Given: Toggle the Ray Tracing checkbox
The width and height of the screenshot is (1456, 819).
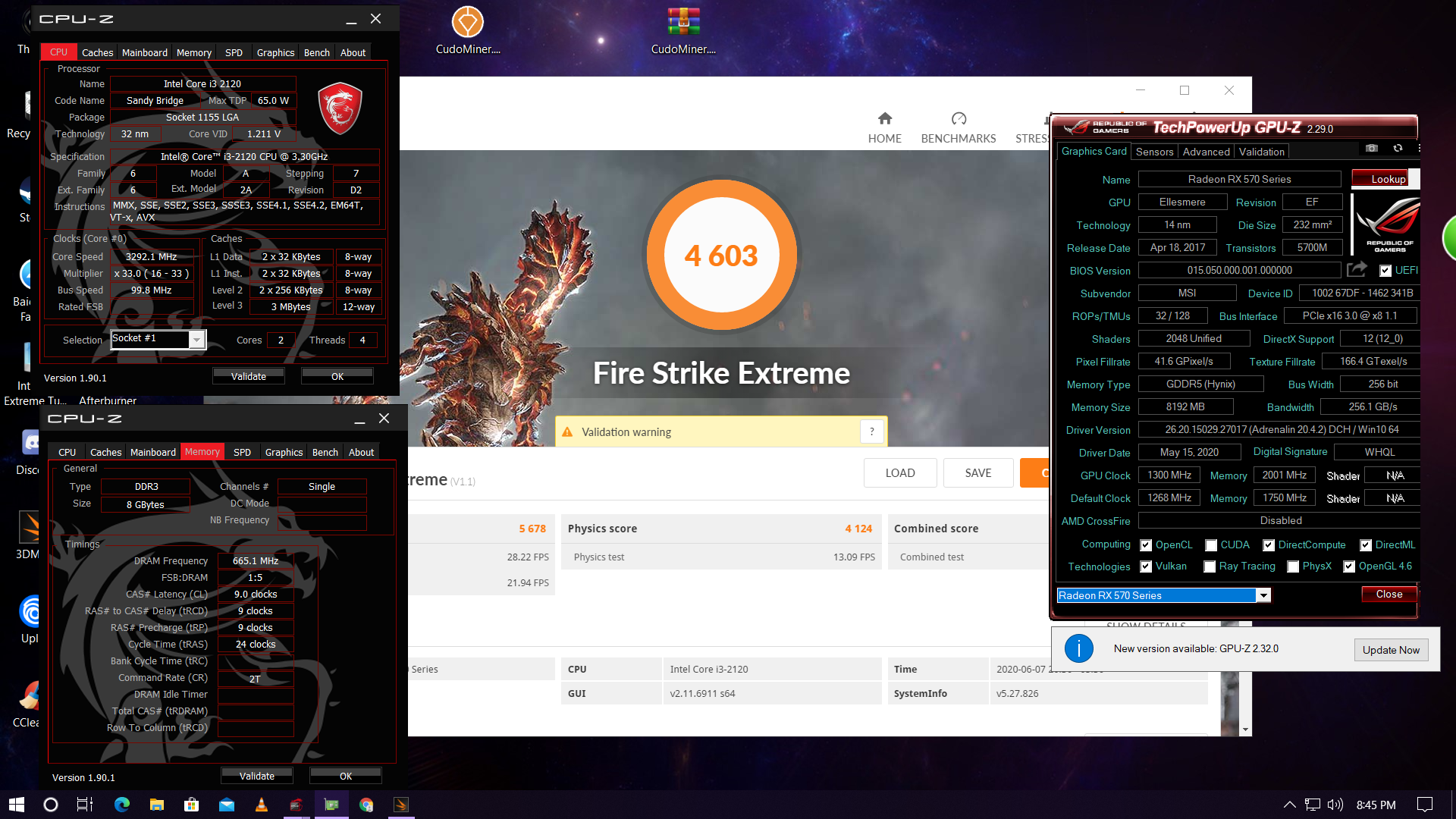Looking at the screenshot, I should (1210, 566).
